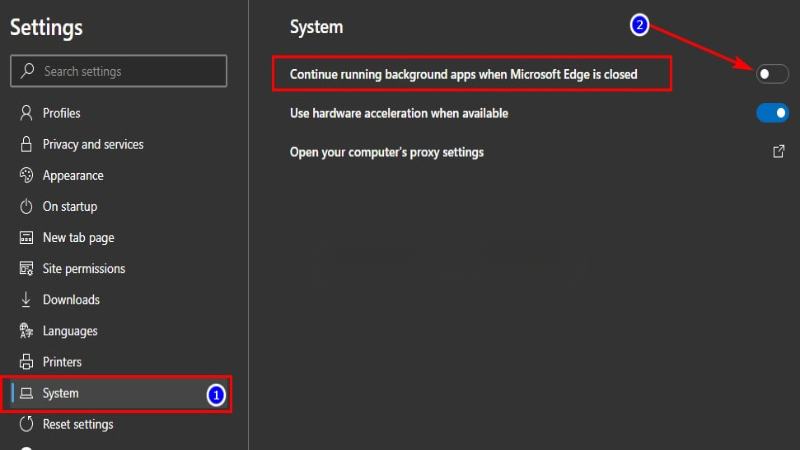Click the proxy settings external link icon

(x=779, y=152)
